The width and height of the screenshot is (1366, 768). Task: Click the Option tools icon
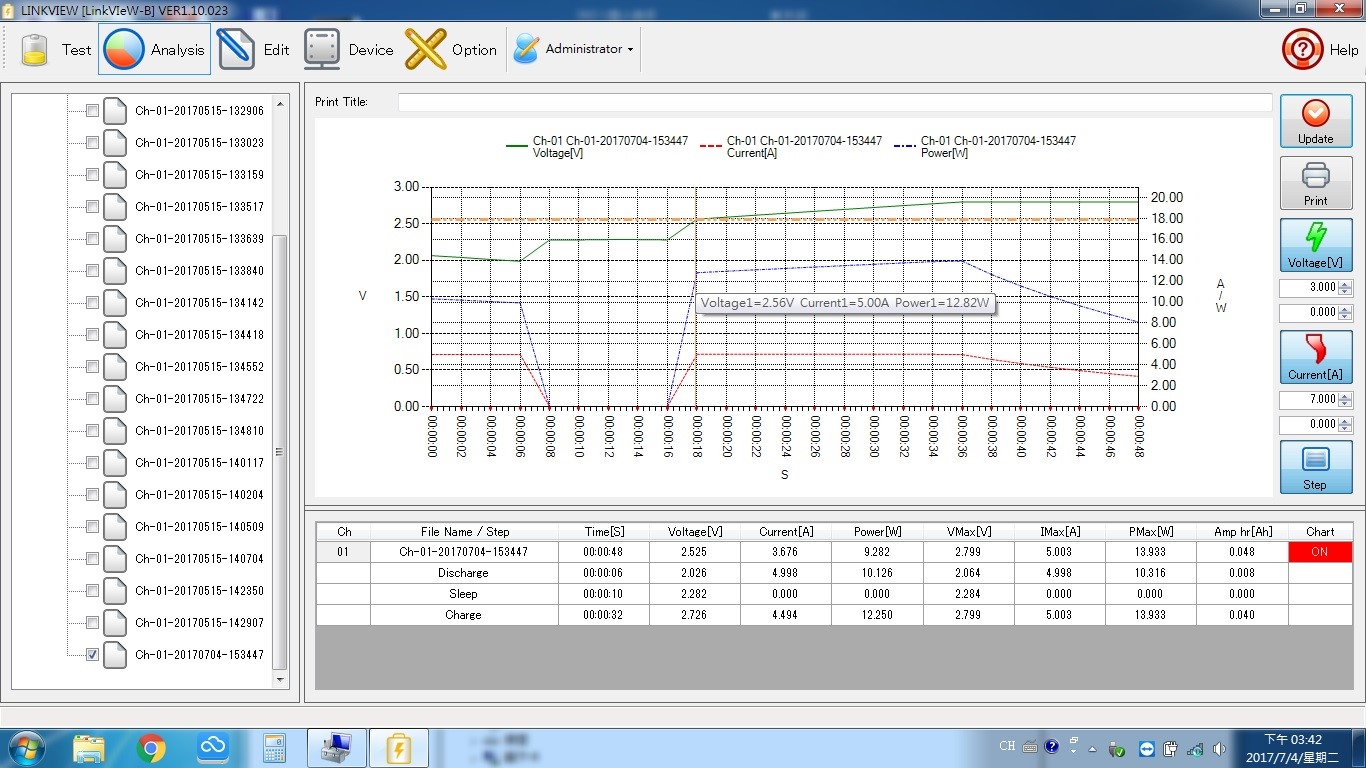426,49
